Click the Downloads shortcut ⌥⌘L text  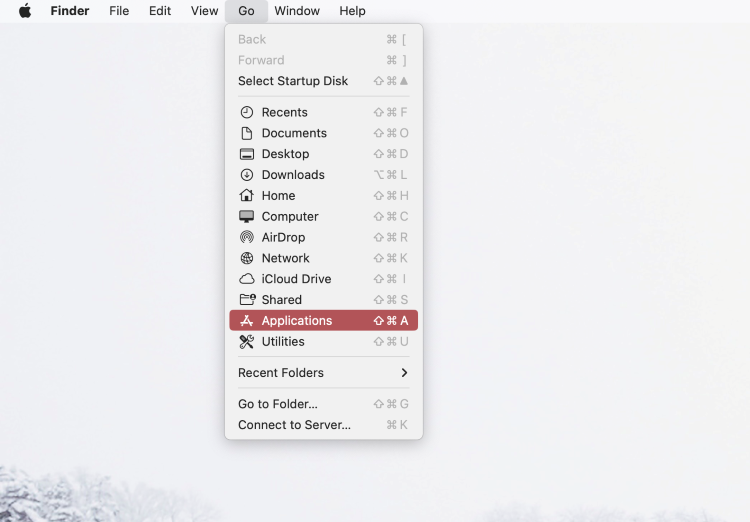(390, 175)
